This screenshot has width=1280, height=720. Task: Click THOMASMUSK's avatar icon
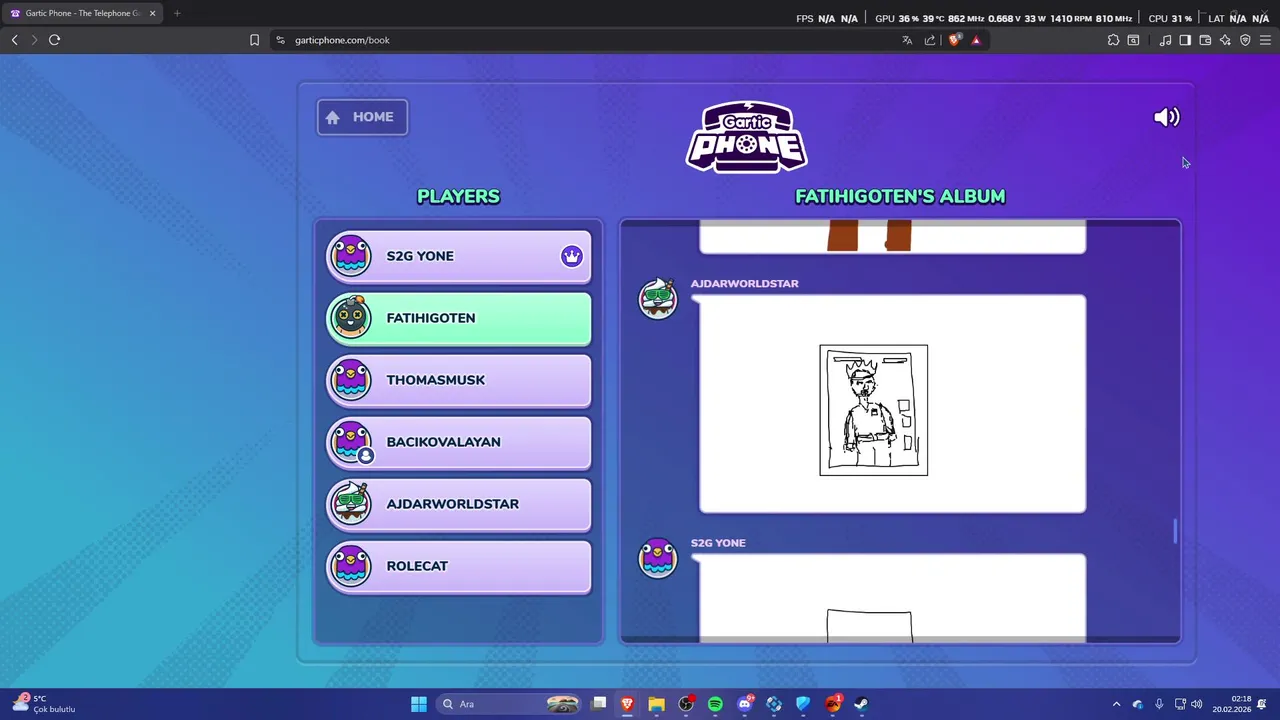click(x=351, y=380)
